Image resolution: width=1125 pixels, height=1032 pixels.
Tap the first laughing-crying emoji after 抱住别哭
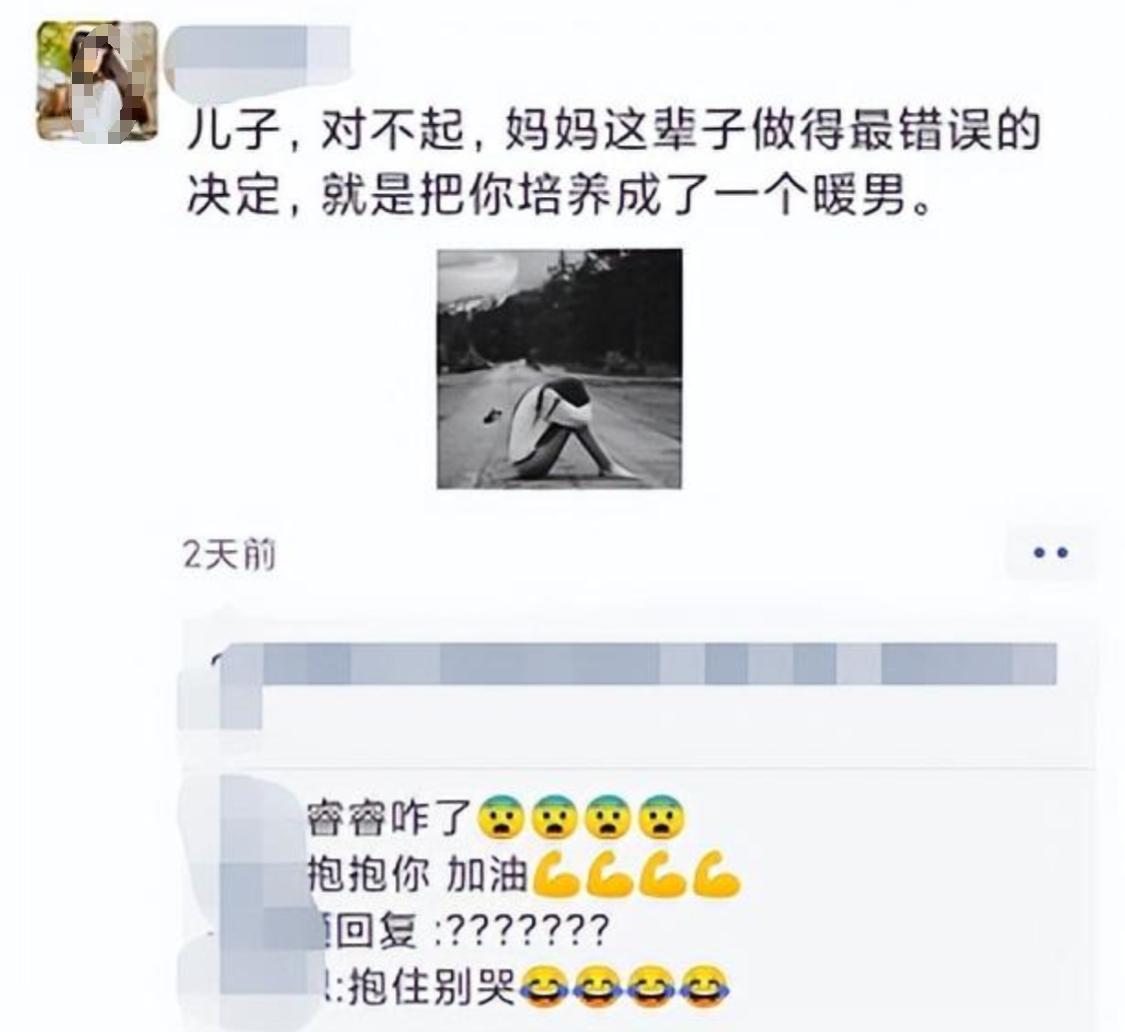pos(544,988)
